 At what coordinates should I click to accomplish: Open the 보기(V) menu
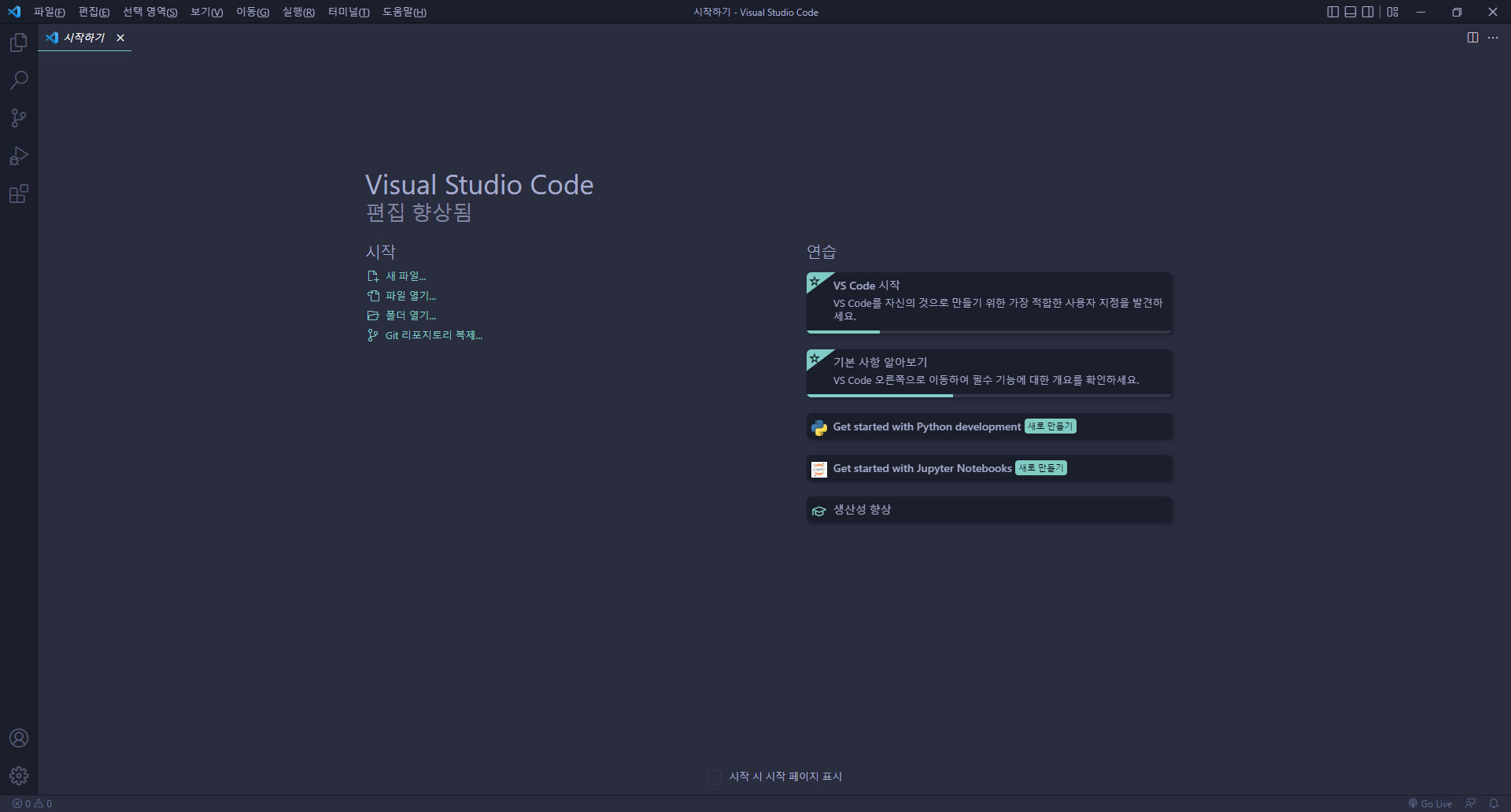(x=207, y=12)
